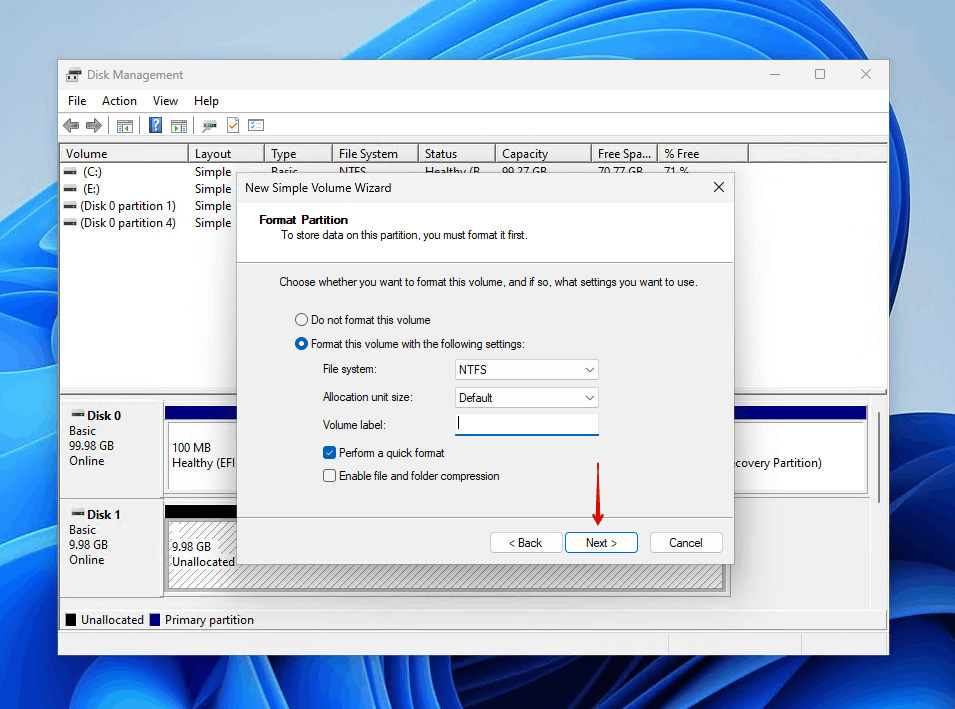Open the Action menu

(x=119, y=100)
